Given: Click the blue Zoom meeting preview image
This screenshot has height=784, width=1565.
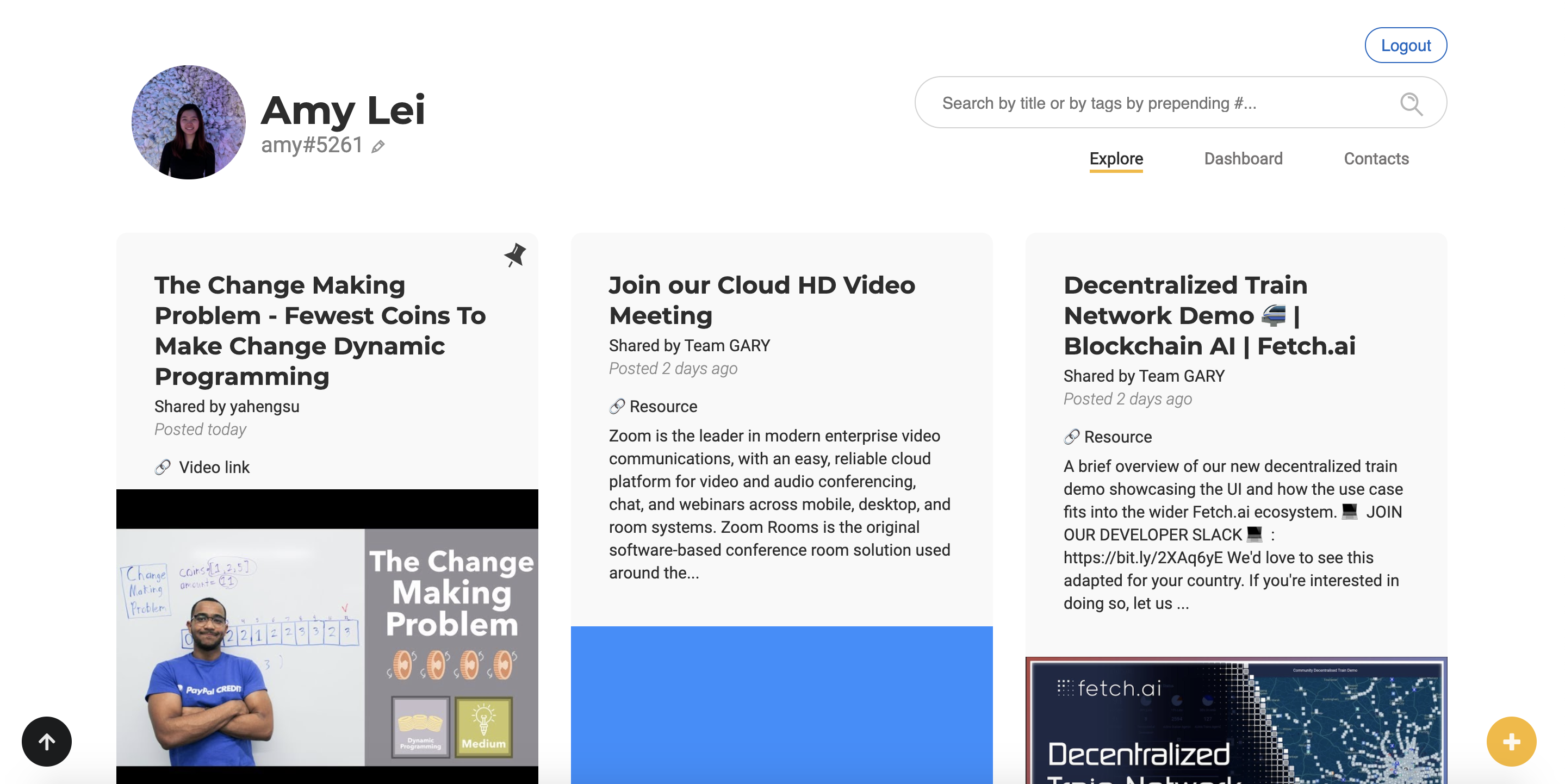Looking at the screenshot, I should 781,705.
